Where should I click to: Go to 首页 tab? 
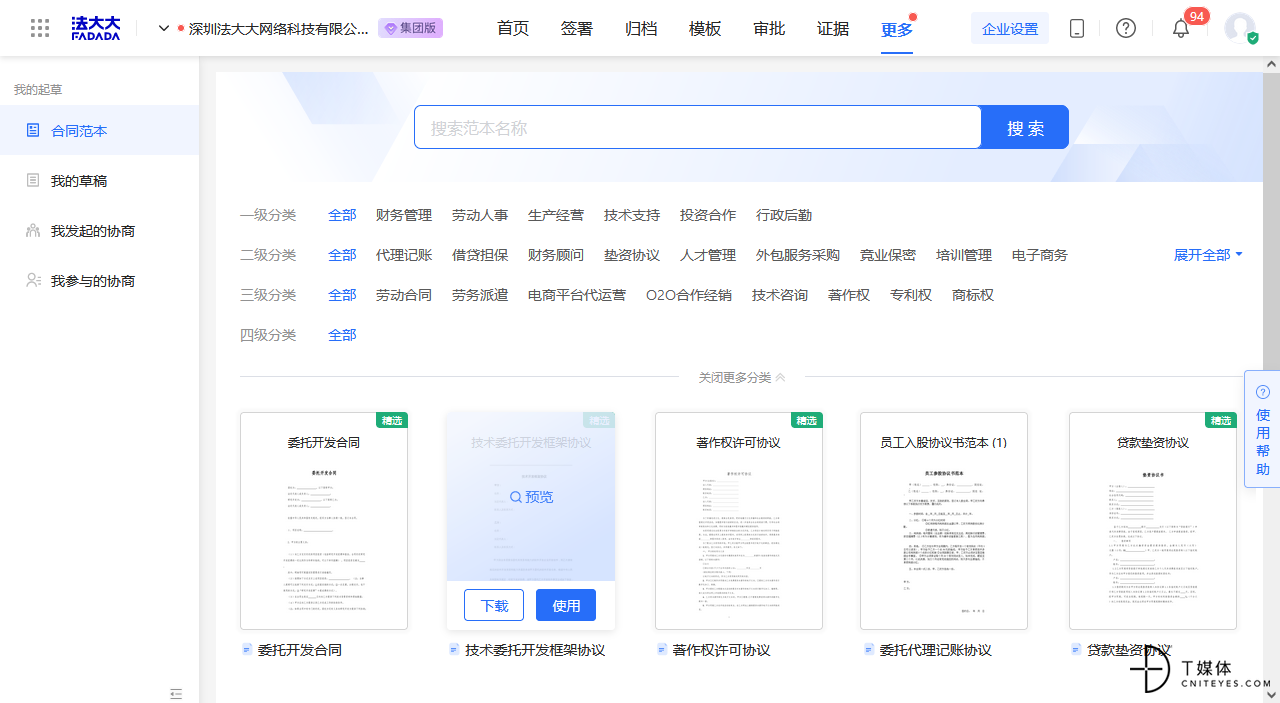tap(513, 29)
